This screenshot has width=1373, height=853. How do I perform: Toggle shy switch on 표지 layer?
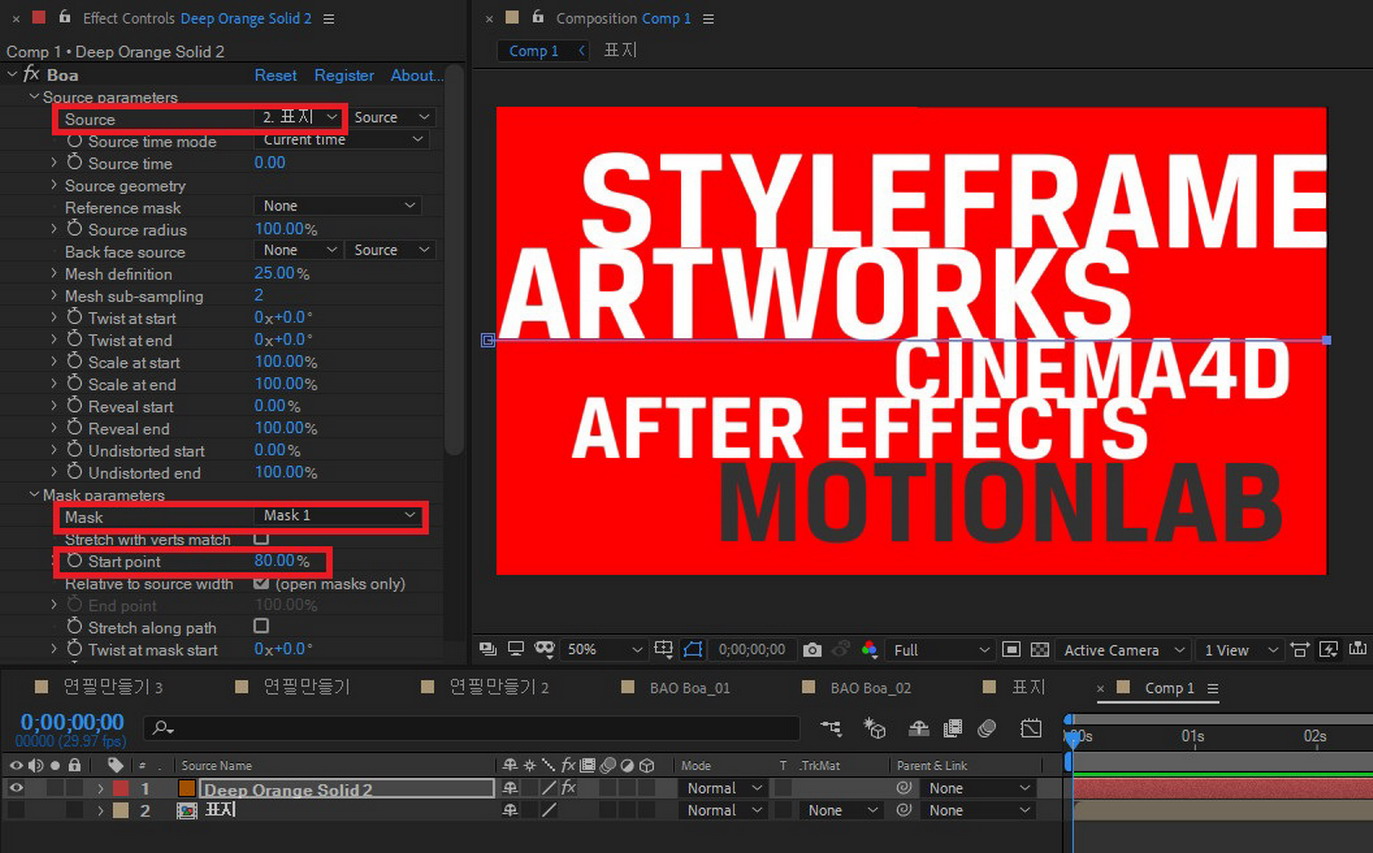[x=510, y=810]
